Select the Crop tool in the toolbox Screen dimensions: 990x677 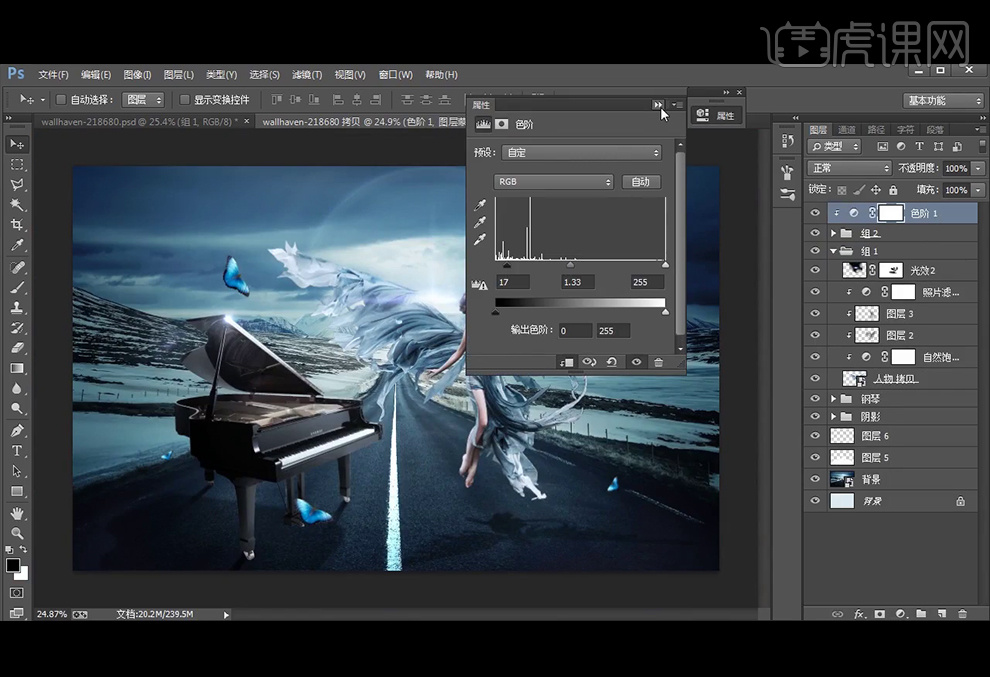[17, 225]
